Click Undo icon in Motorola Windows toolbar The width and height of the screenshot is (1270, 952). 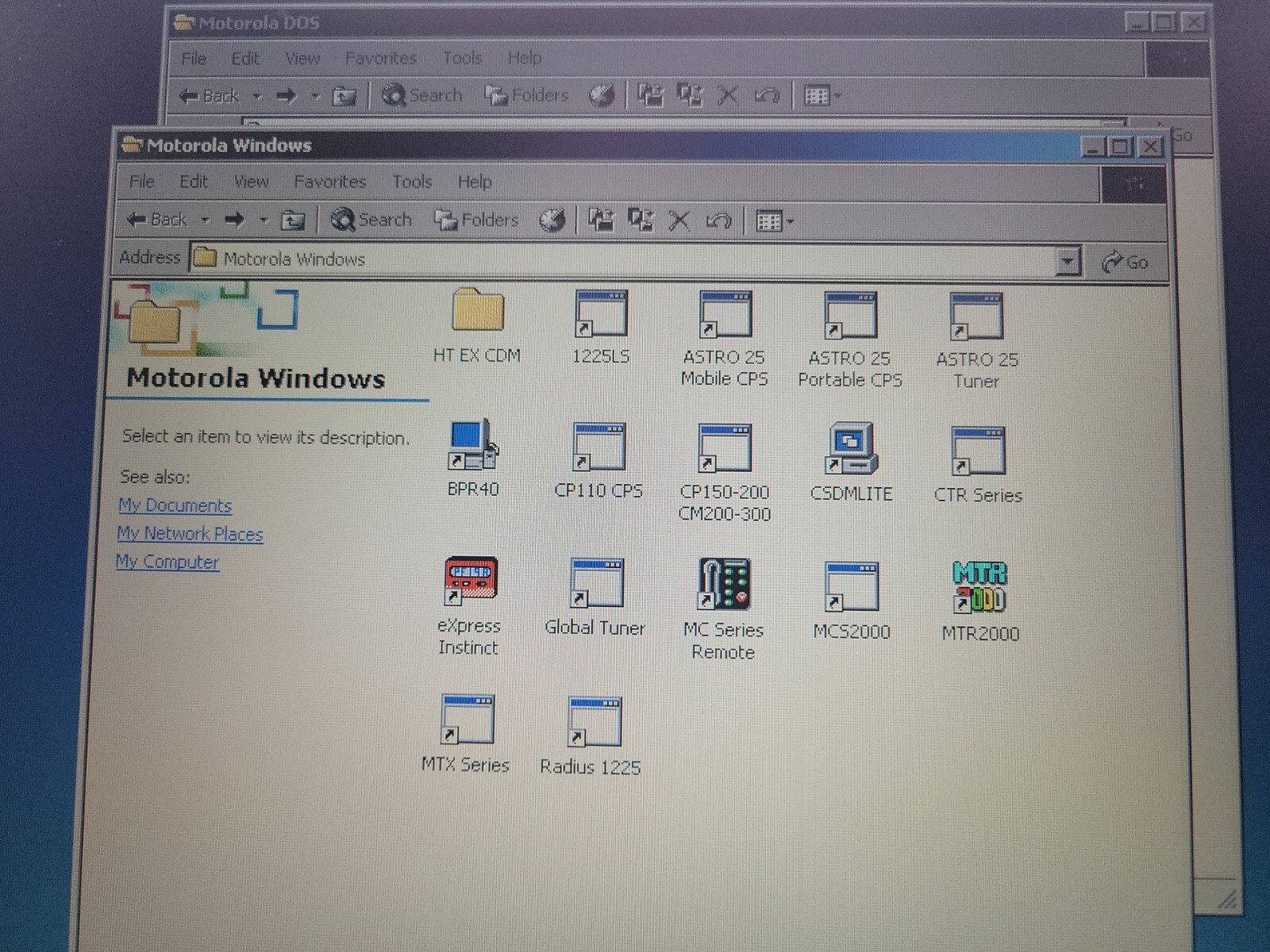[718, 221]
